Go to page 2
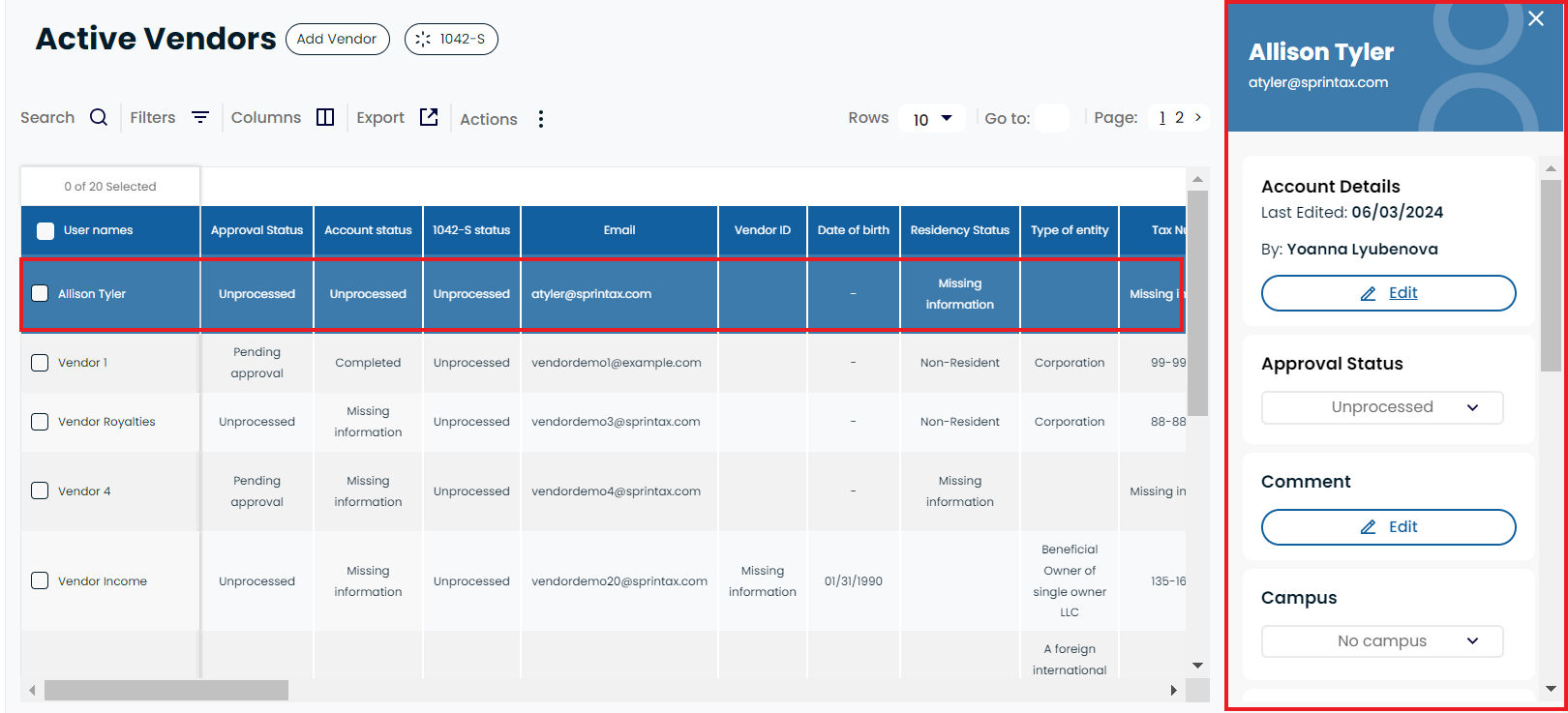The image size is (1568, 713). pos(1179,117)
